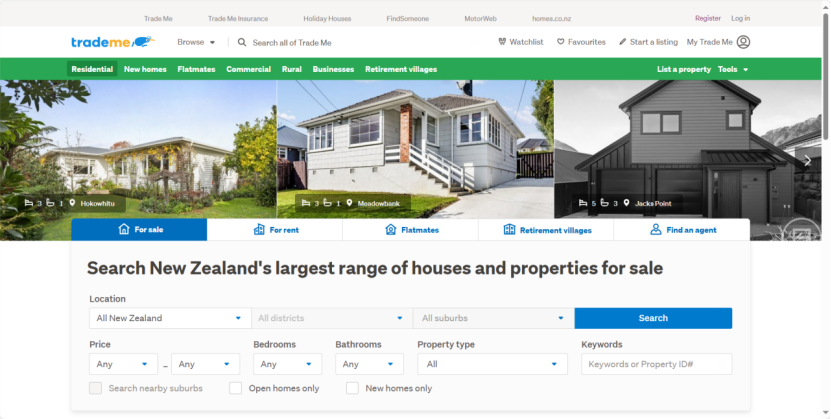The image size is (831, 419).
Task: Open the Register link
Action: point(708,18)
